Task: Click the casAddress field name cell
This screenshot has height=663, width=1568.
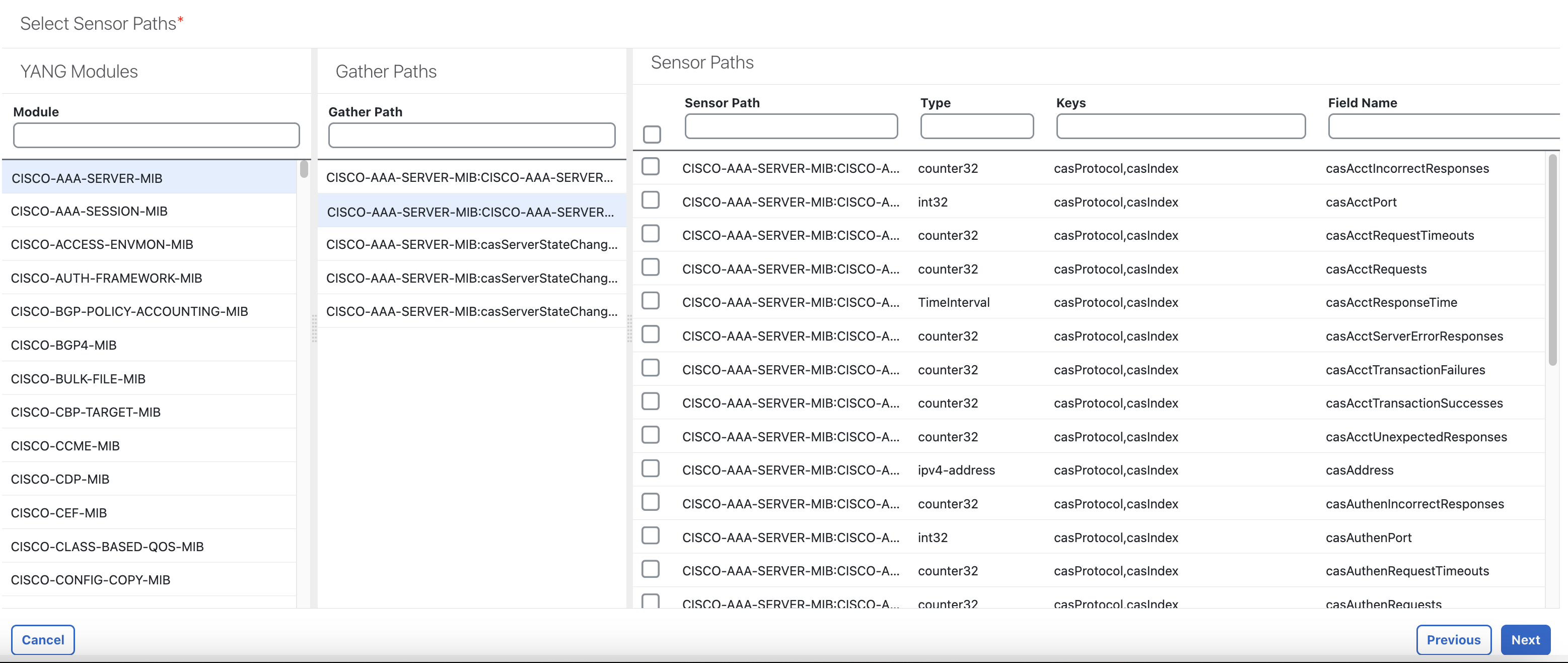Action: (x=1359, y=470)
